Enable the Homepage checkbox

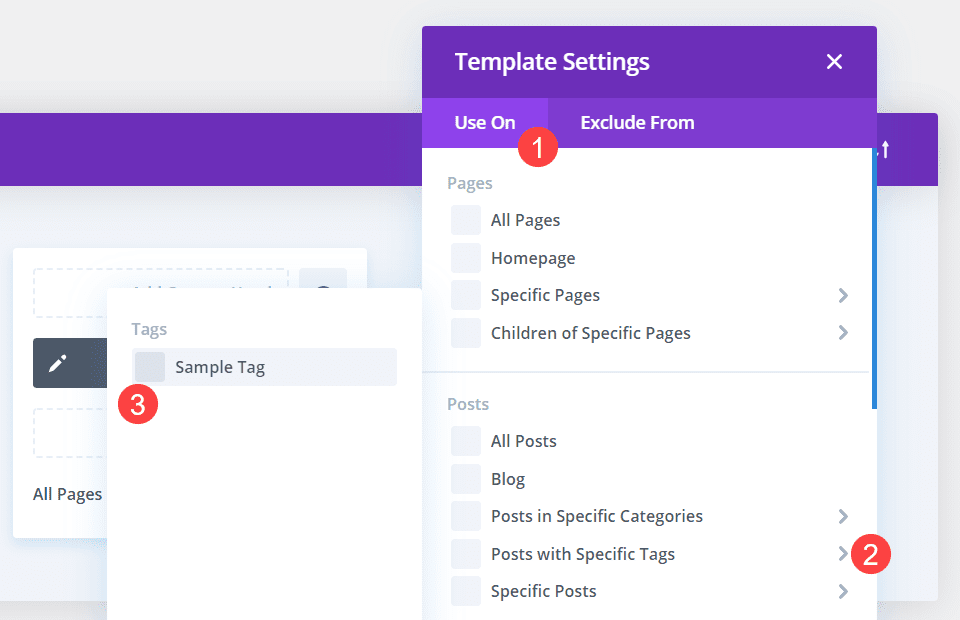pos(466,258)
